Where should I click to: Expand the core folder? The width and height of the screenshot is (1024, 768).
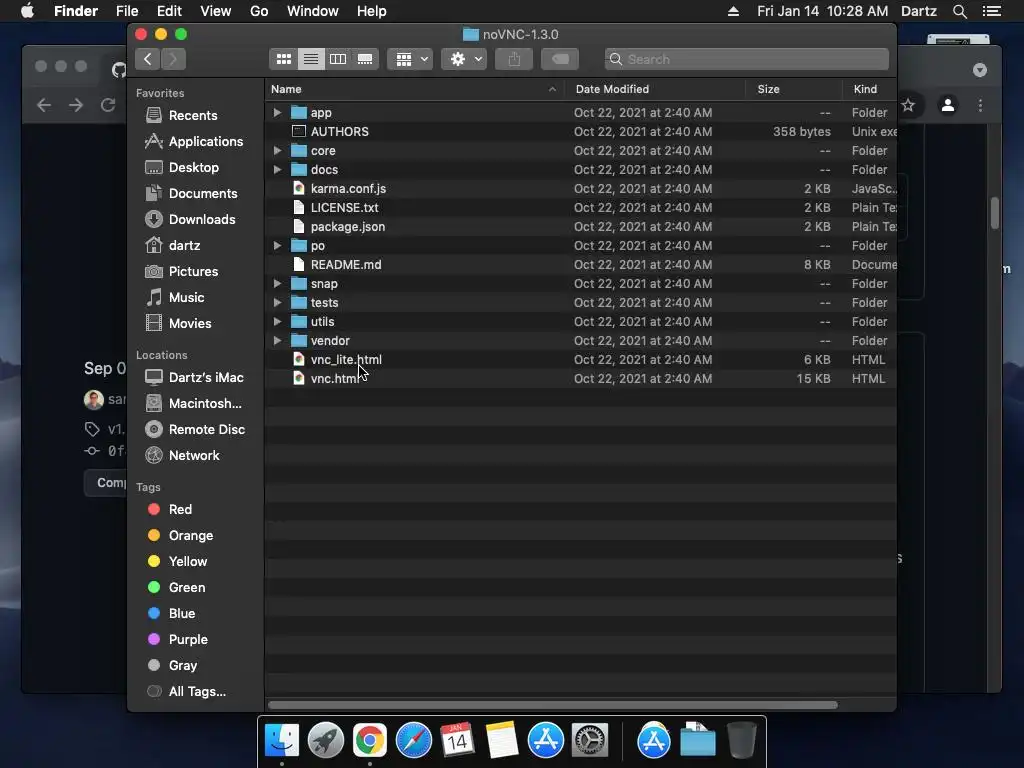278,150
